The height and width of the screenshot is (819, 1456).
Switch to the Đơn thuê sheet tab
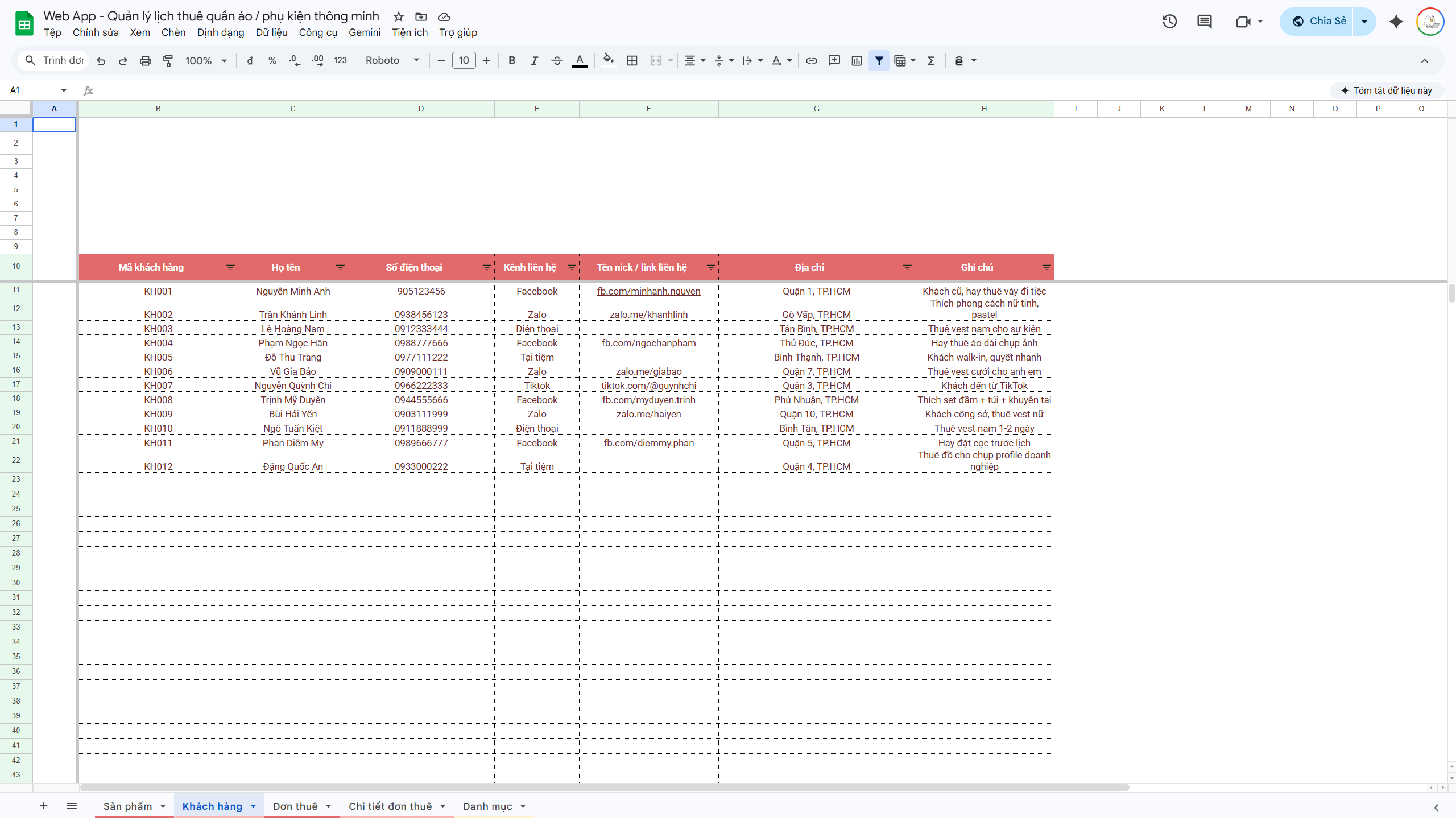tap(295, 806)
